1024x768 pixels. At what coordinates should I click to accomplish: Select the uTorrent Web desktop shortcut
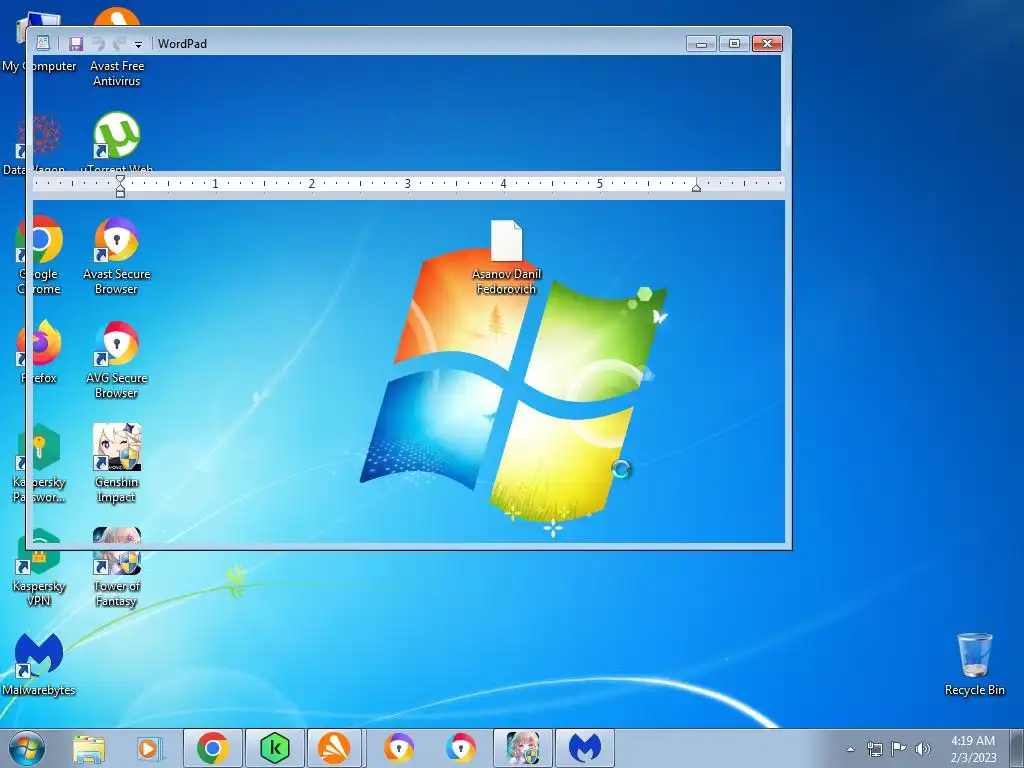(x=116, y=144)
